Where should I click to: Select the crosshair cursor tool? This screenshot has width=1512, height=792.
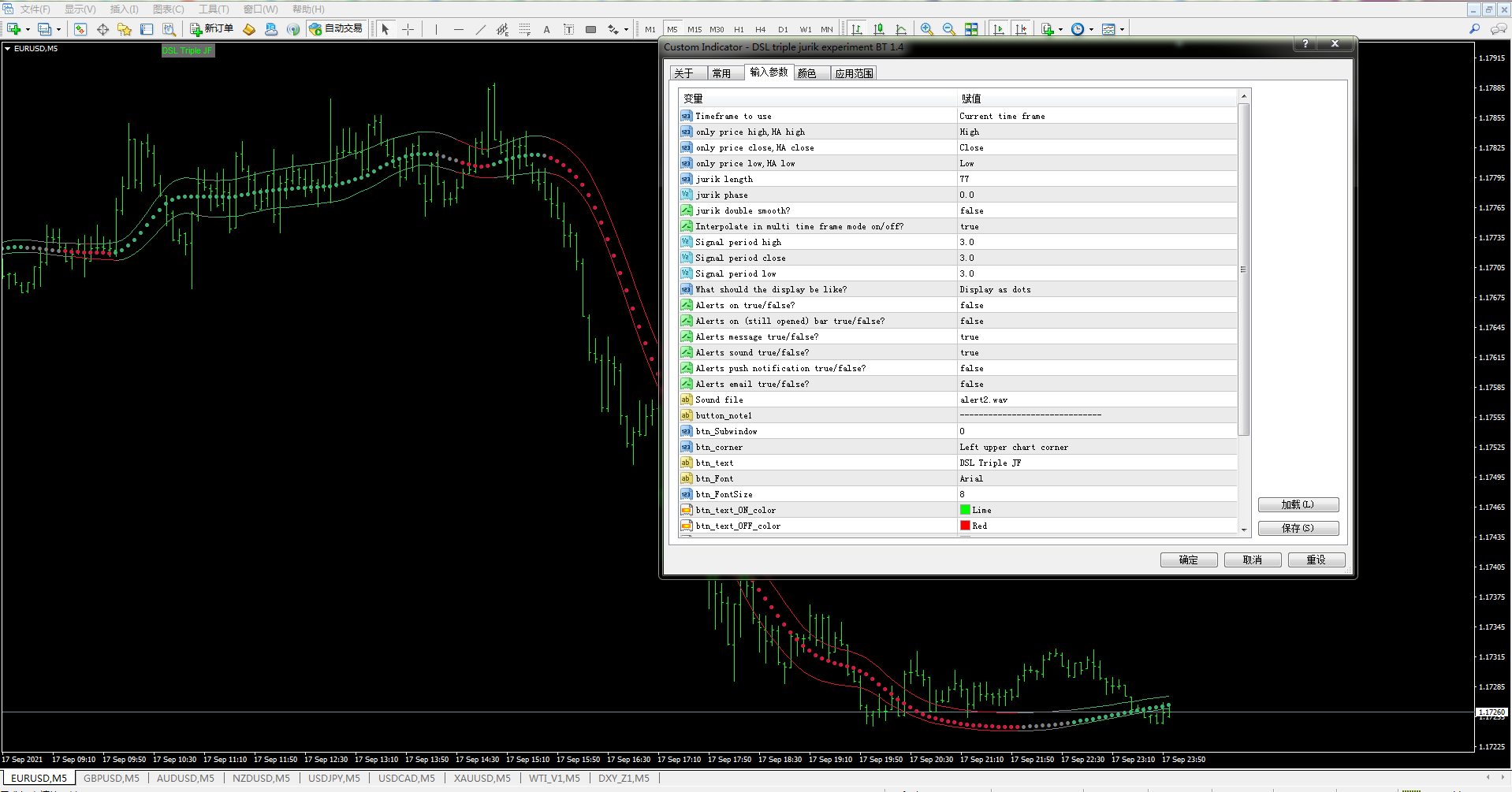click(408, 29)
